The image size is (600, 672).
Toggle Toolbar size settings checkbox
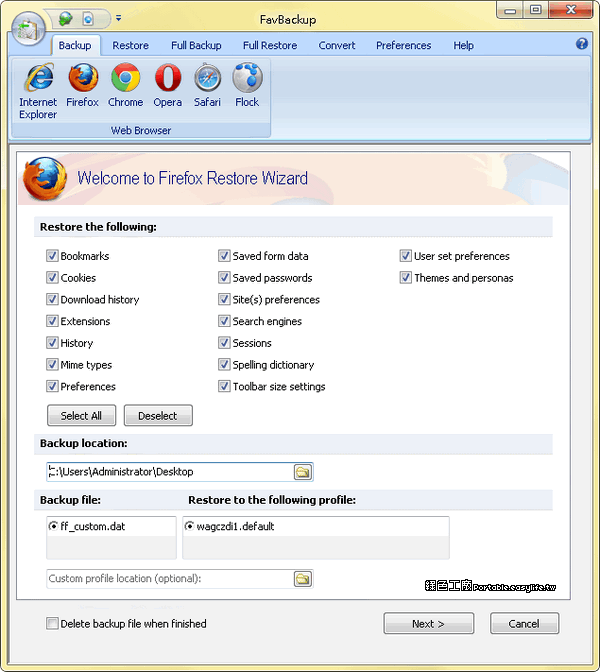(x=224, y=387)
